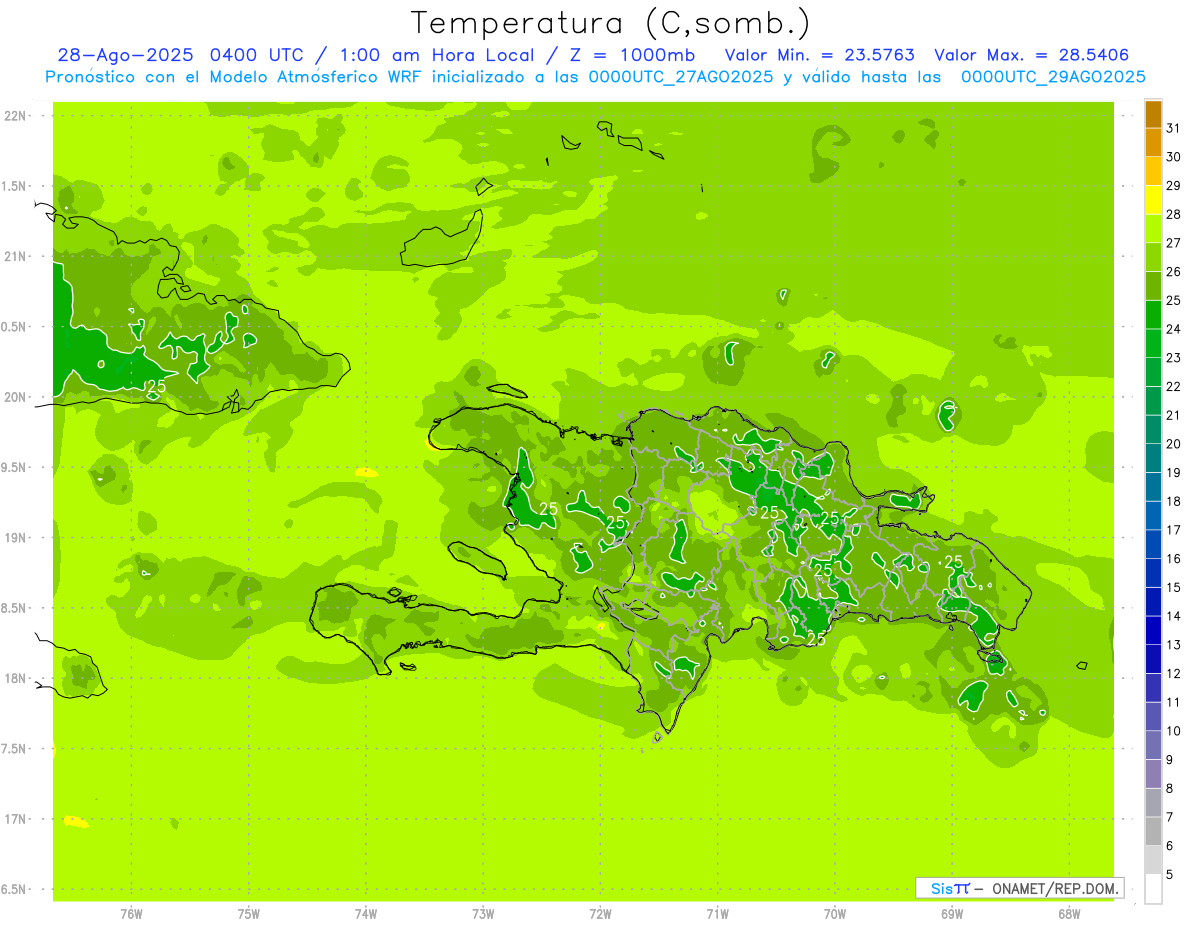Click the 72W longitude axis label
Screen dimensions: 1200x927
point(600,914)
